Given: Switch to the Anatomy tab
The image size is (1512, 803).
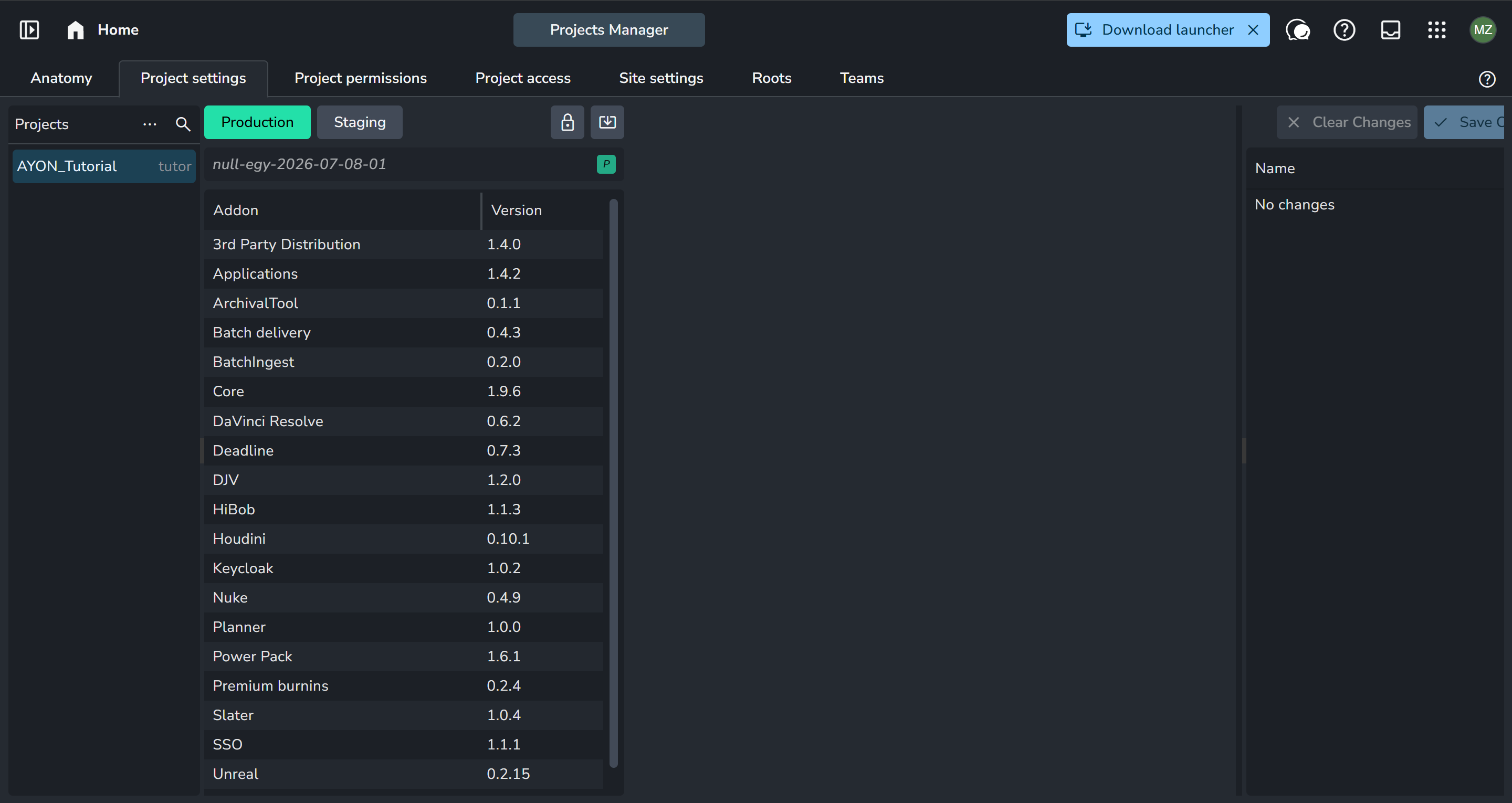Looking at the screenshot, I should tap(61, 78).
